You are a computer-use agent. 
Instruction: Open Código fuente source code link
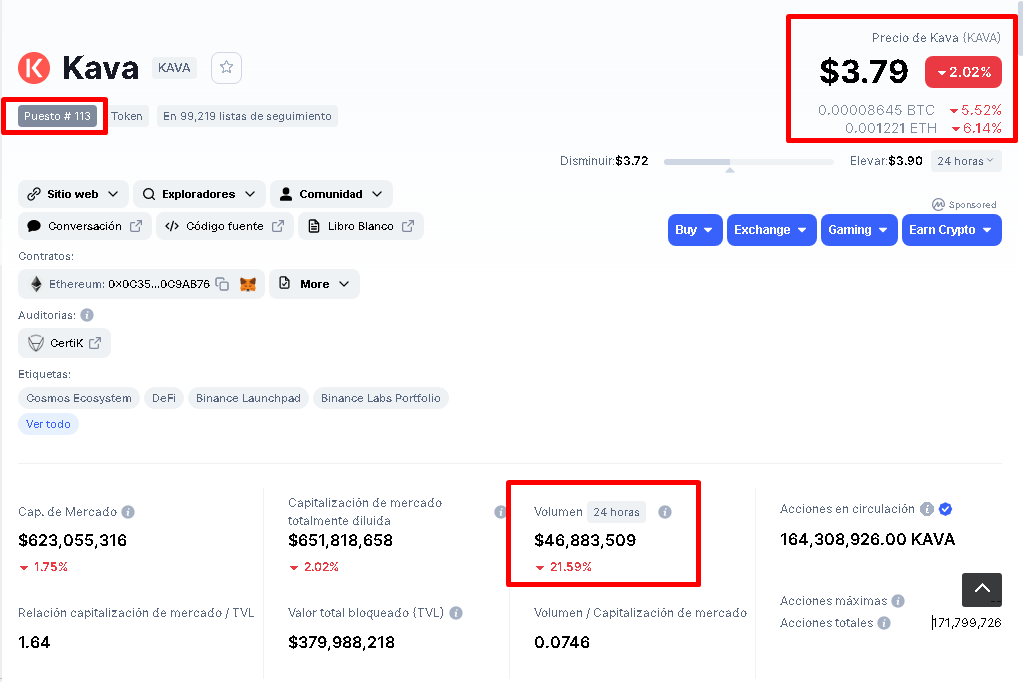click(224, 226)
